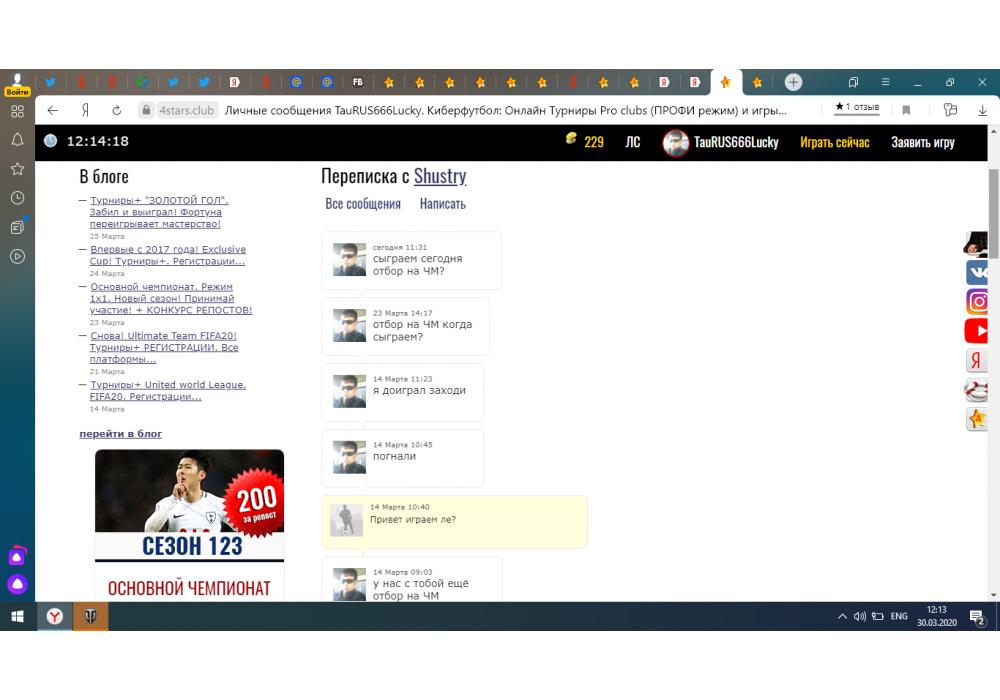Open the Windows Start menu
The width and height of the screenshot is (1000, 700).
tap(17, 617)
